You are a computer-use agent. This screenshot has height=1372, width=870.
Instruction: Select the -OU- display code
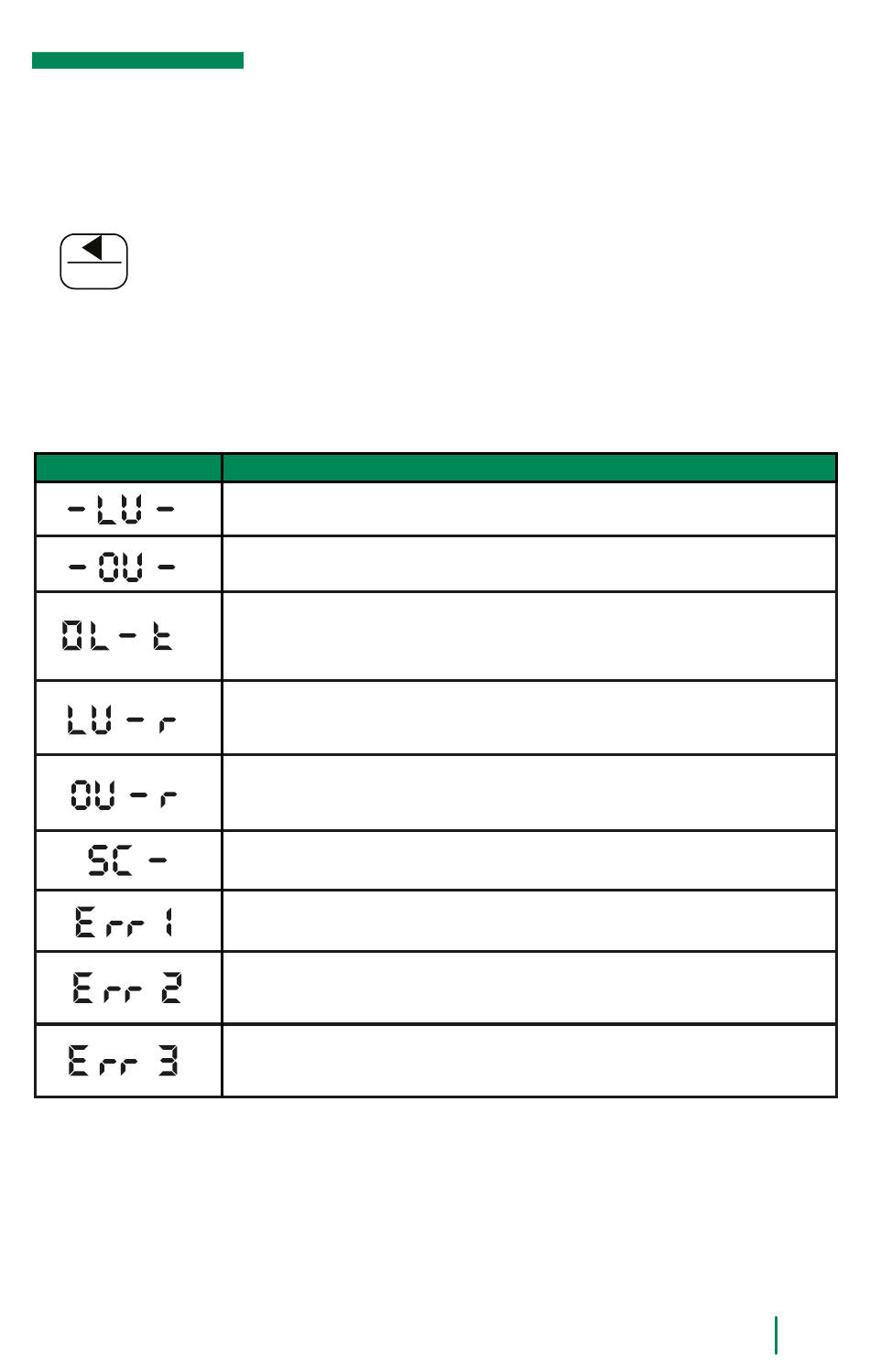pos(121,567)
